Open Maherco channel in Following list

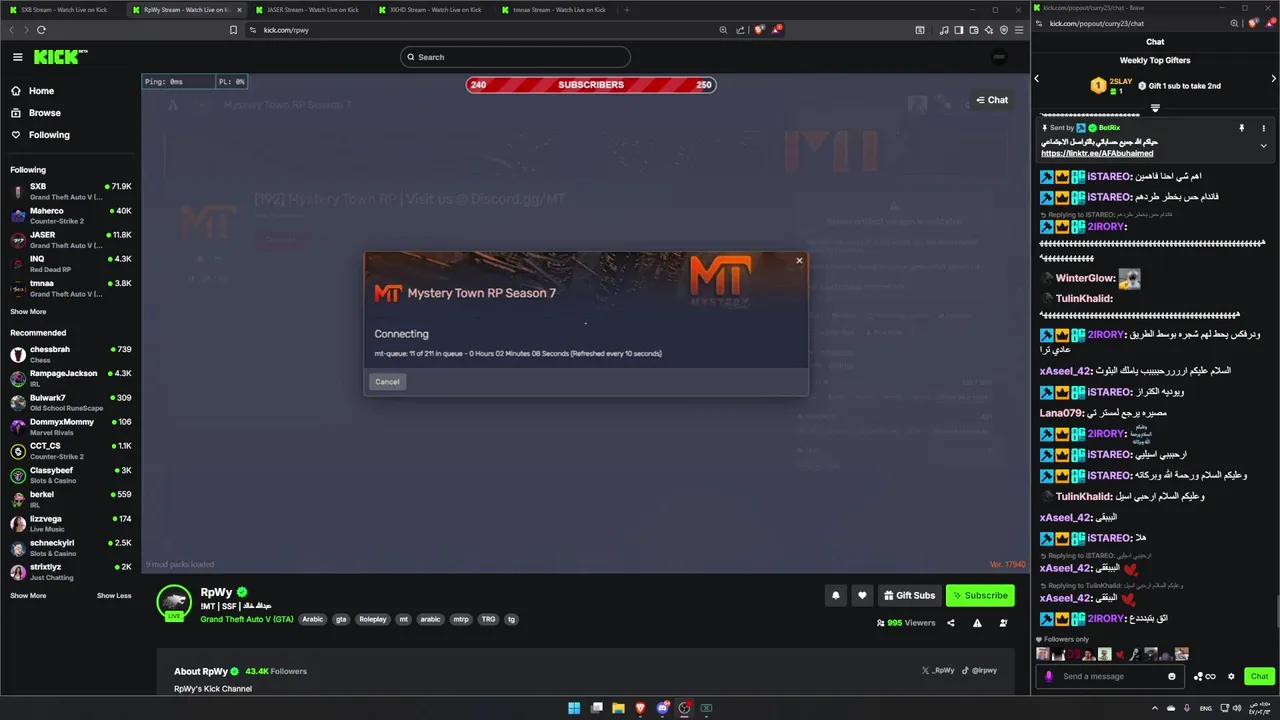[70, 215]
